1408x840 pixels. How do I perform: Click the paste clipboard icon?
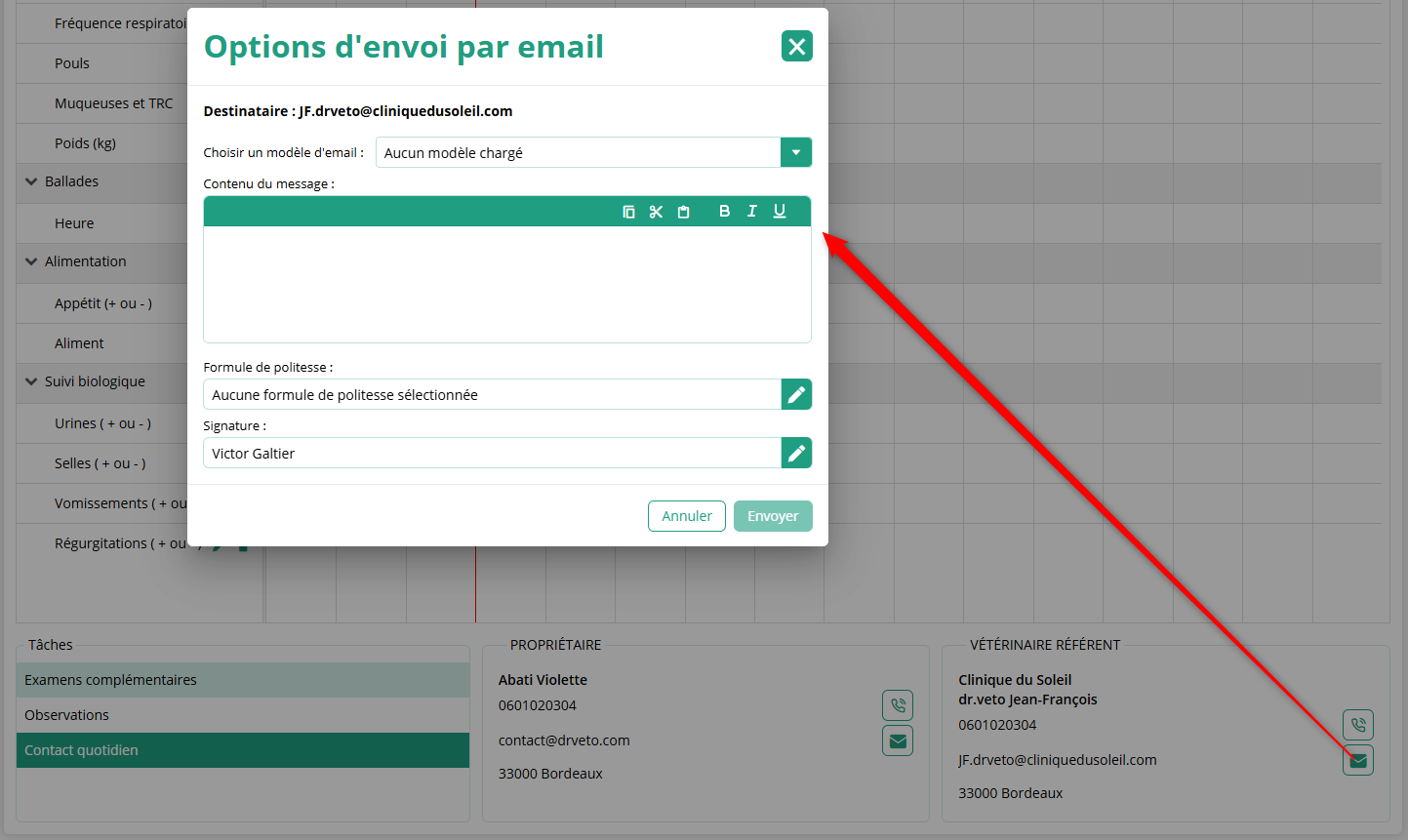coord(683,212)
